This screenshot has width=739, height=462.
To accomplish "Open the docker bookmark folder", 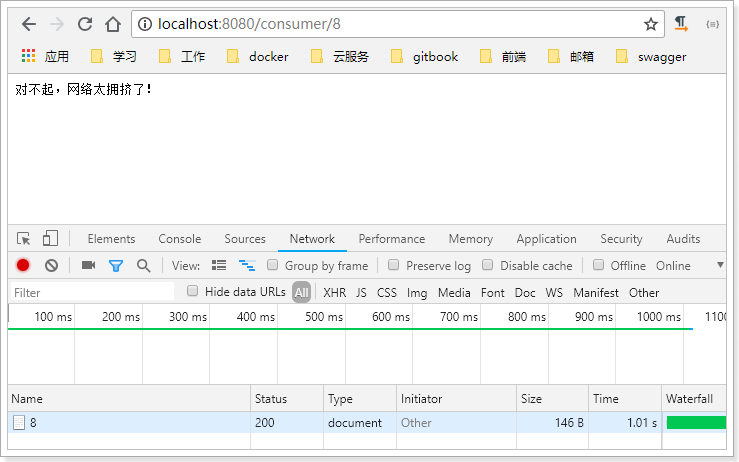I will click(257, 57).
